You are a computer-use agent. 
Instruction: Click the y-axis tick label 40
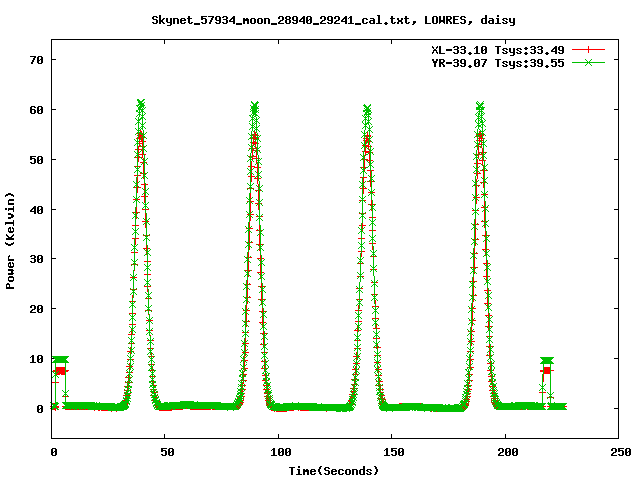pos(36,210)
